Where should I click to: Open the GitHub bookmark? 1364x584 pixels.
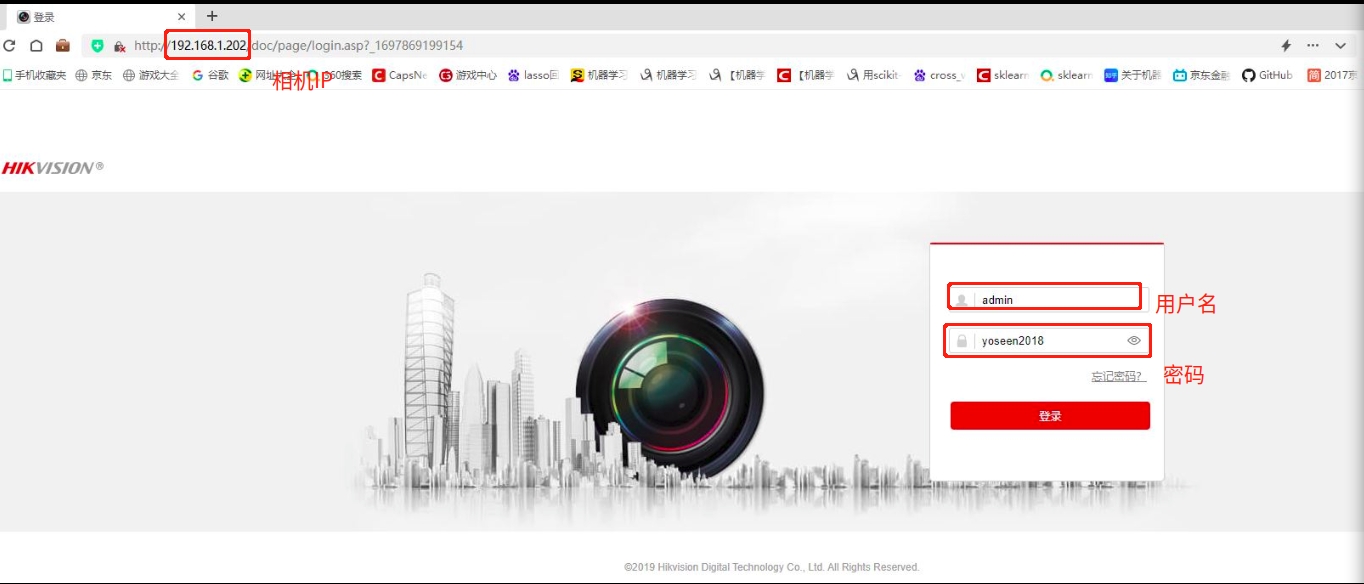1267,75
